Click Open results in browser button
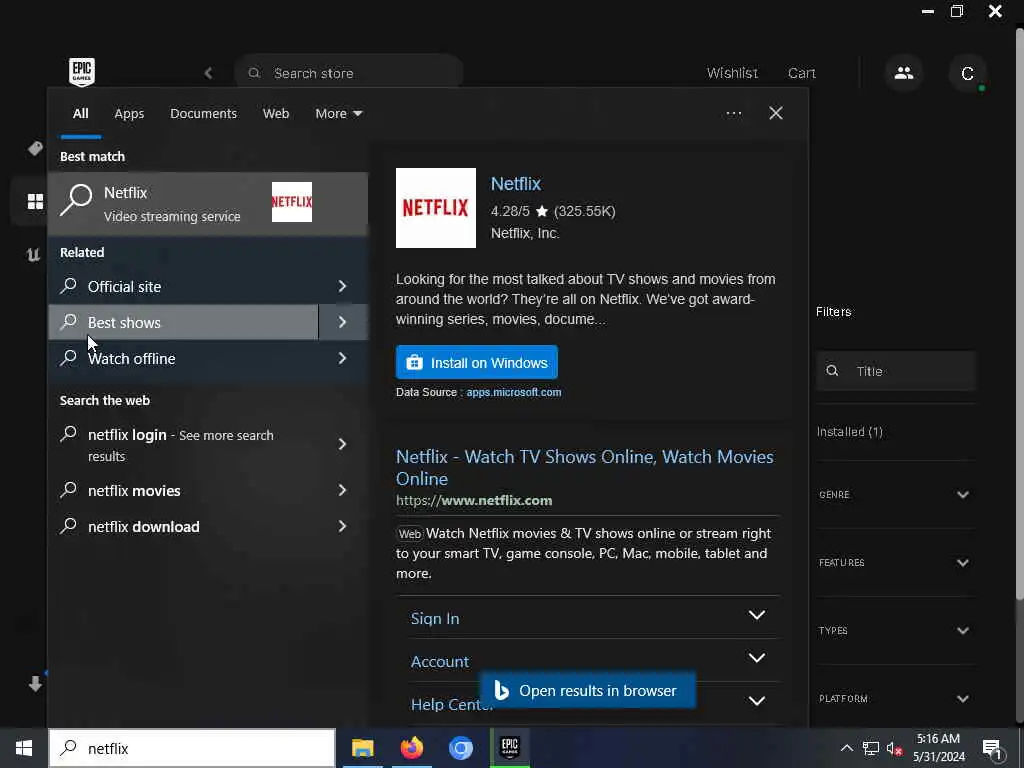This screenshot has width=1024, height=768. point(587,690)
